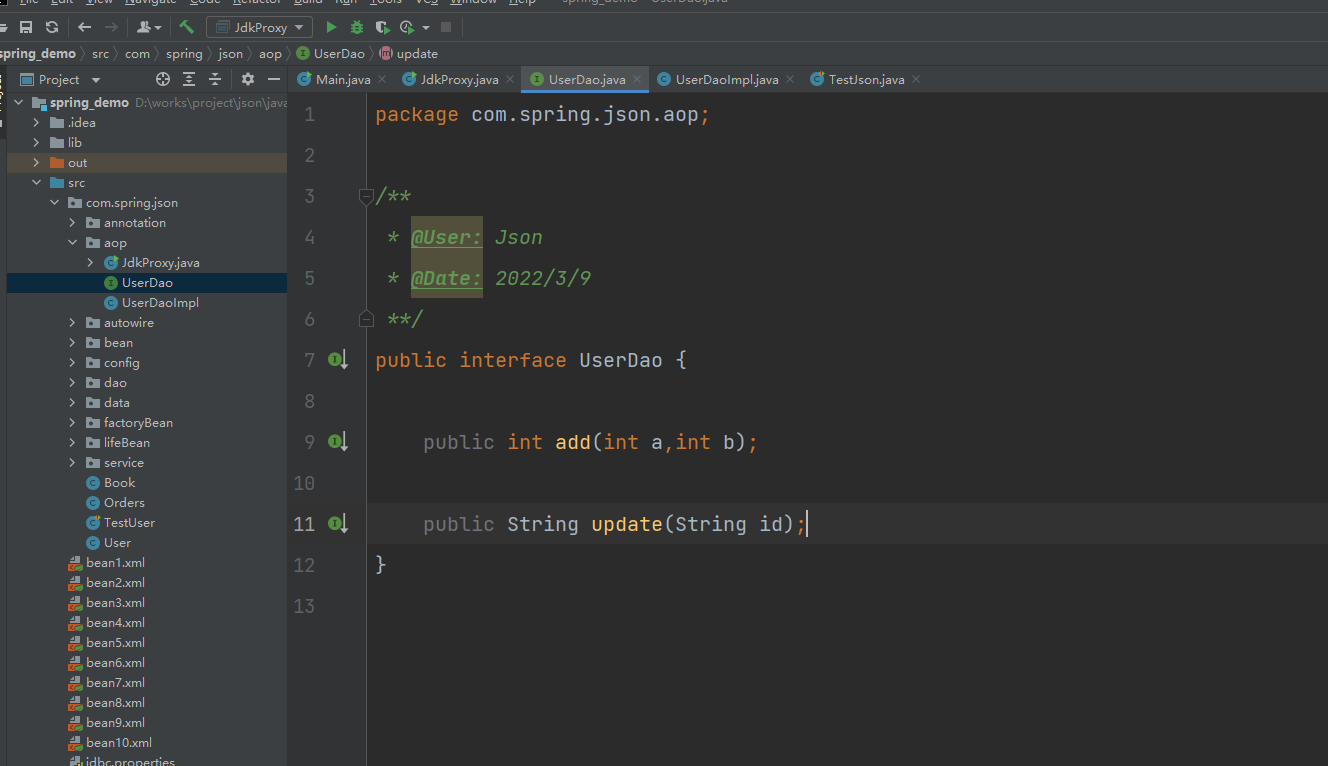Navigate forward with the right arrow icon
1328x766 pixels.
(x=111, y=27)
